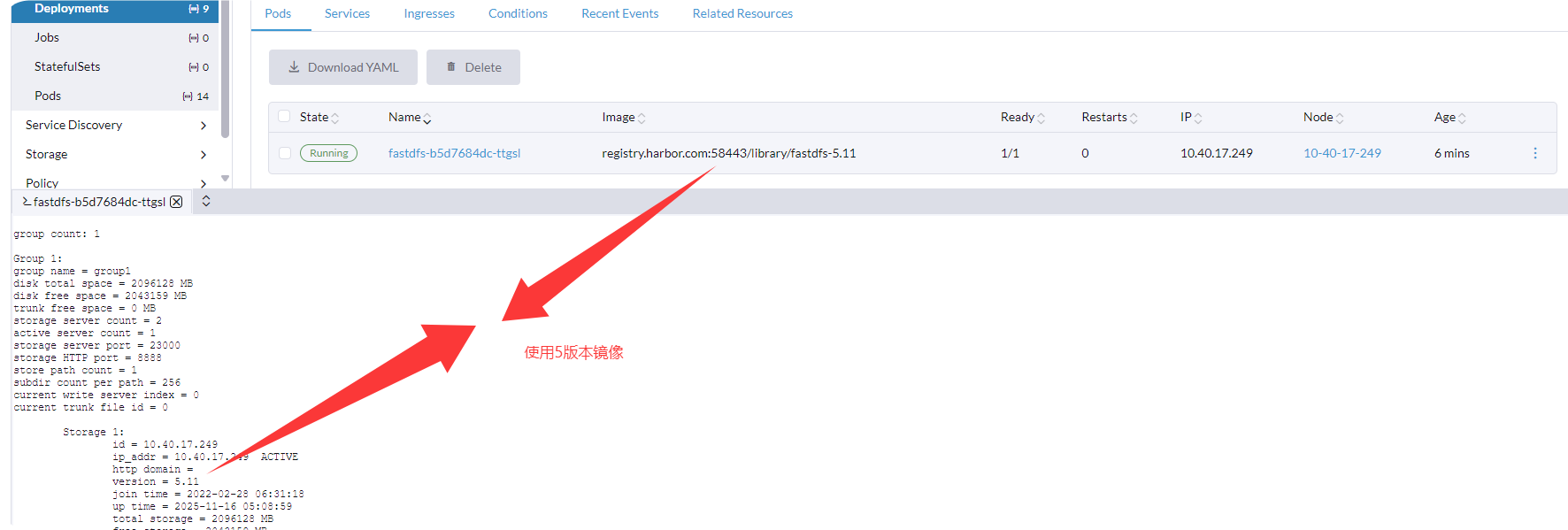This screenshot has width=1568, height=530.
Task: Sort the table by Age column
Action: click(x=1450, y=117)
